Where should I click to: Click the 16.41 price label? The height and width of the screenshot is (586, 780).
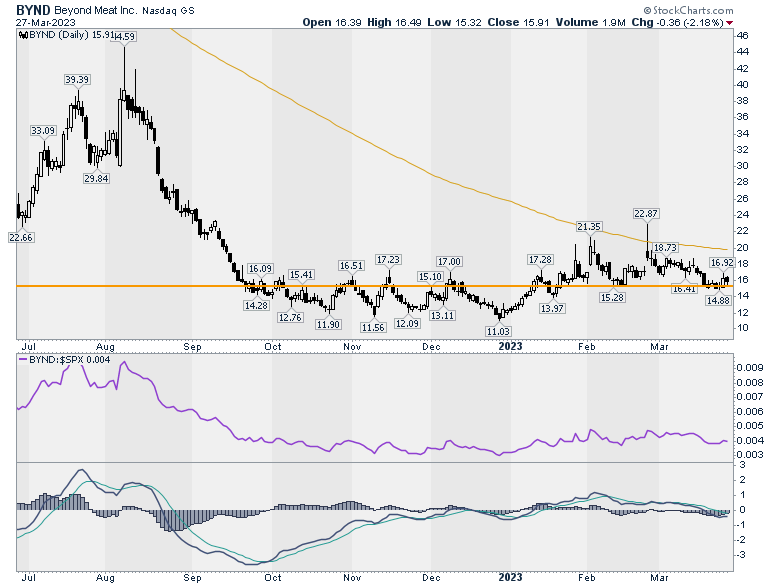[x=684, y=289]
